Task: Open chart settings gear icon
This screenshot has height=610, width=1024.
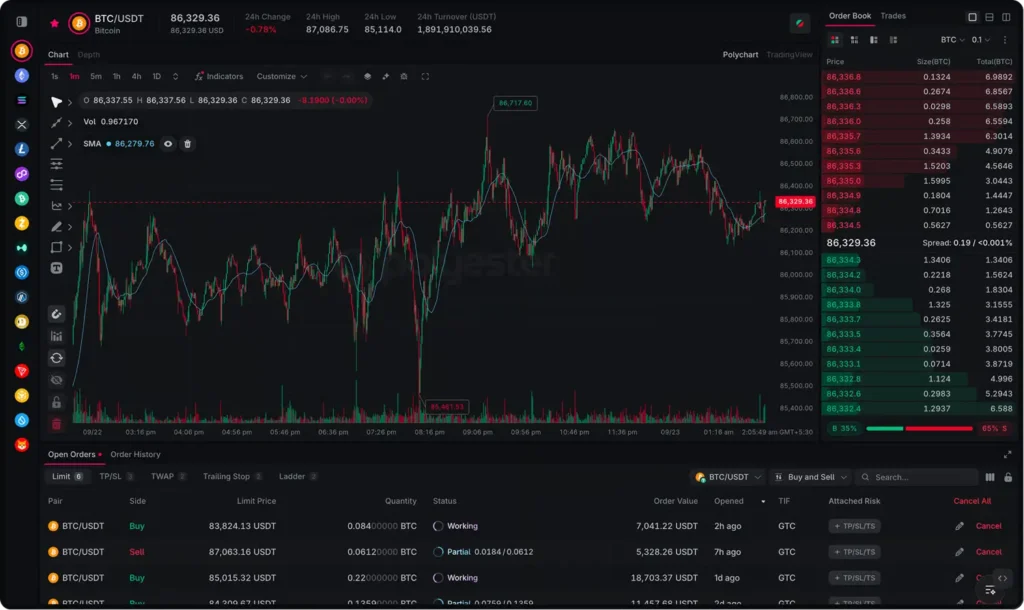Action: tap(404, 76)
